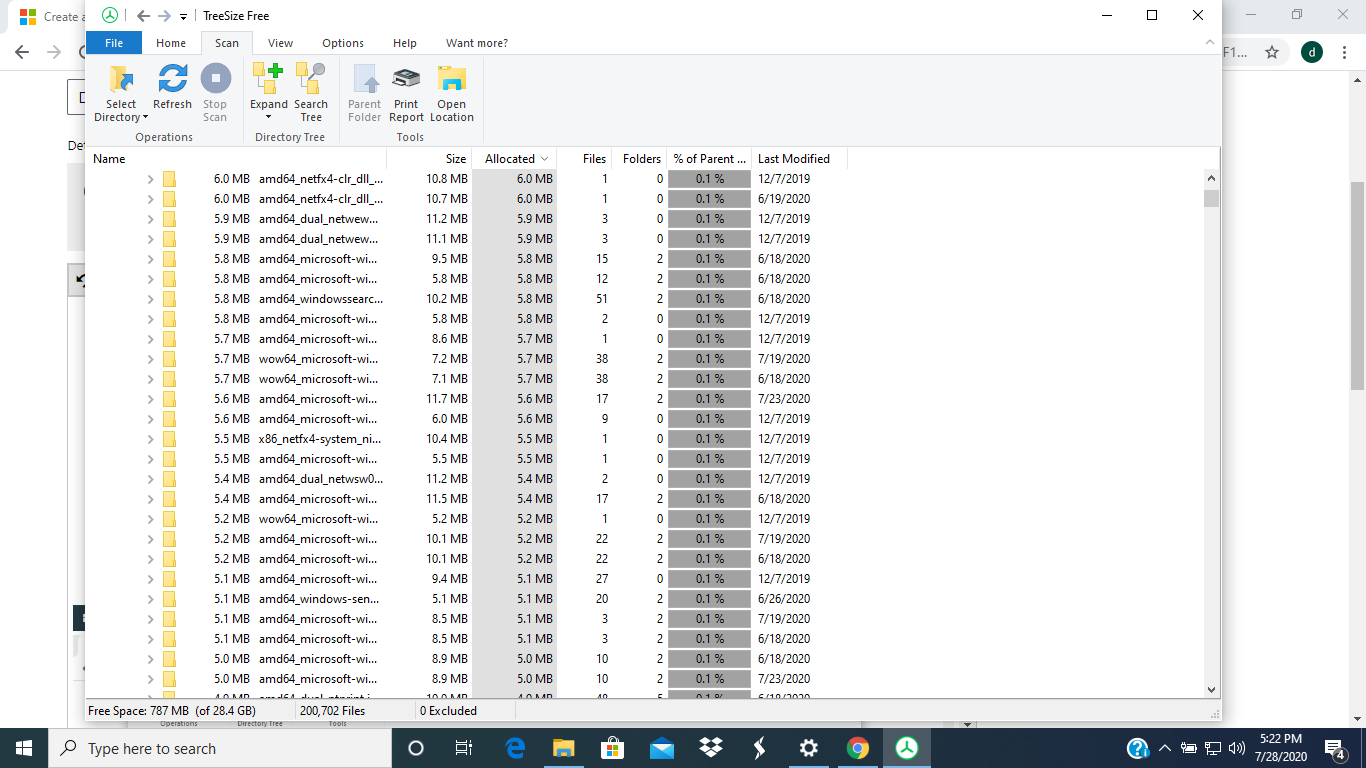Navigate forward using TreeSize title bar arrow
Image resolution: width=1366 pixels, height=768 pixels.
pyautogui.click(x=164, y=16)
